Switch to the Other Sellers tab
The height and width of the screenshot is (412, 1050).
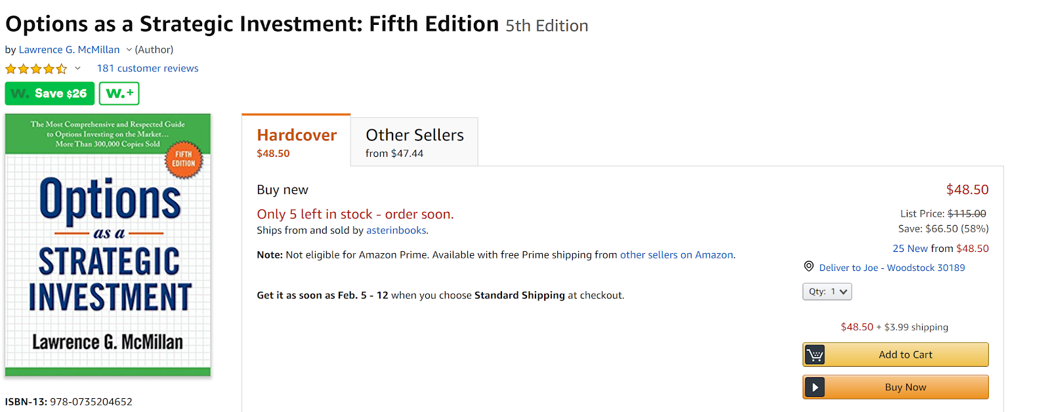click(x=415, y=142)
